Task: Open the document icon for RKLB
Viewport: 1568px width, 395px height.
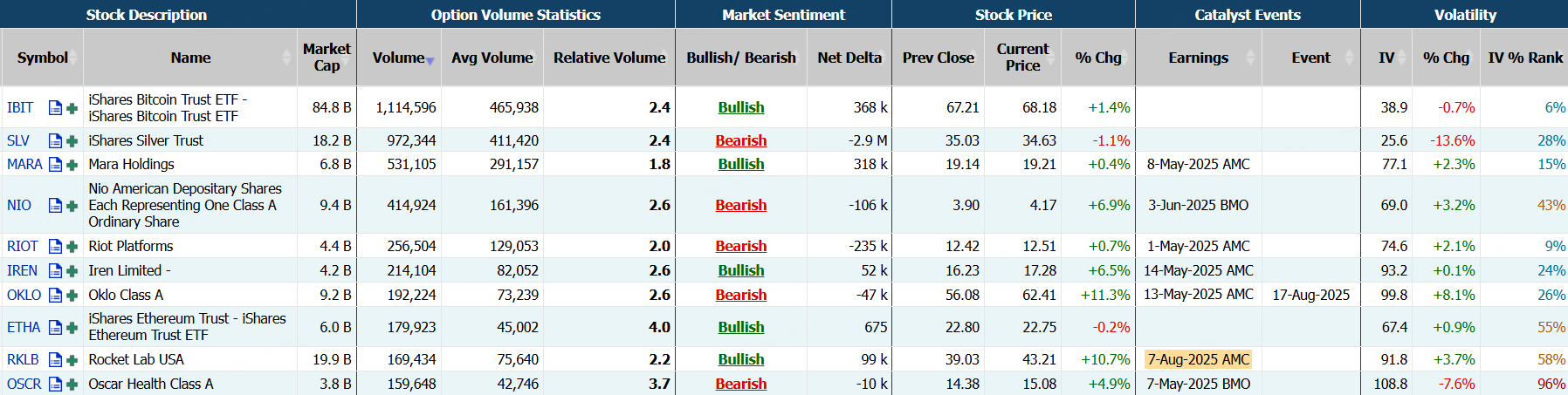Action: tap(55, 359)
